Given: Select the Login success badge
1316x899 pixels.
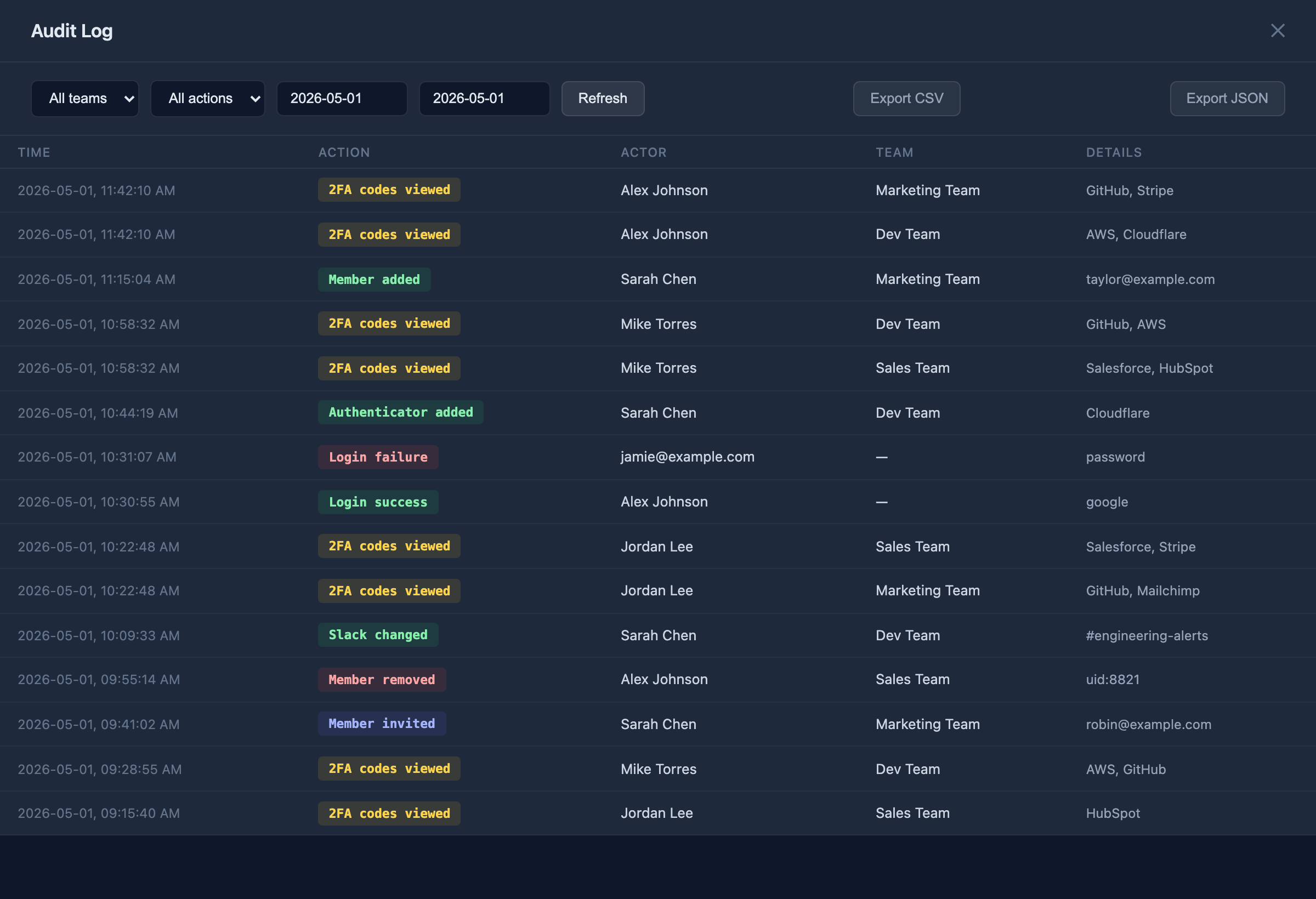Looking at the screenshot, I should click(x=378, y=502).
